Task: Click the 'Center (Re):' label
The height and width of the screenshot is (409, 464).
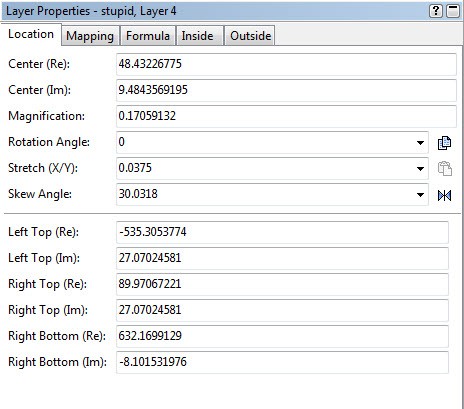Action: (39, 64)
